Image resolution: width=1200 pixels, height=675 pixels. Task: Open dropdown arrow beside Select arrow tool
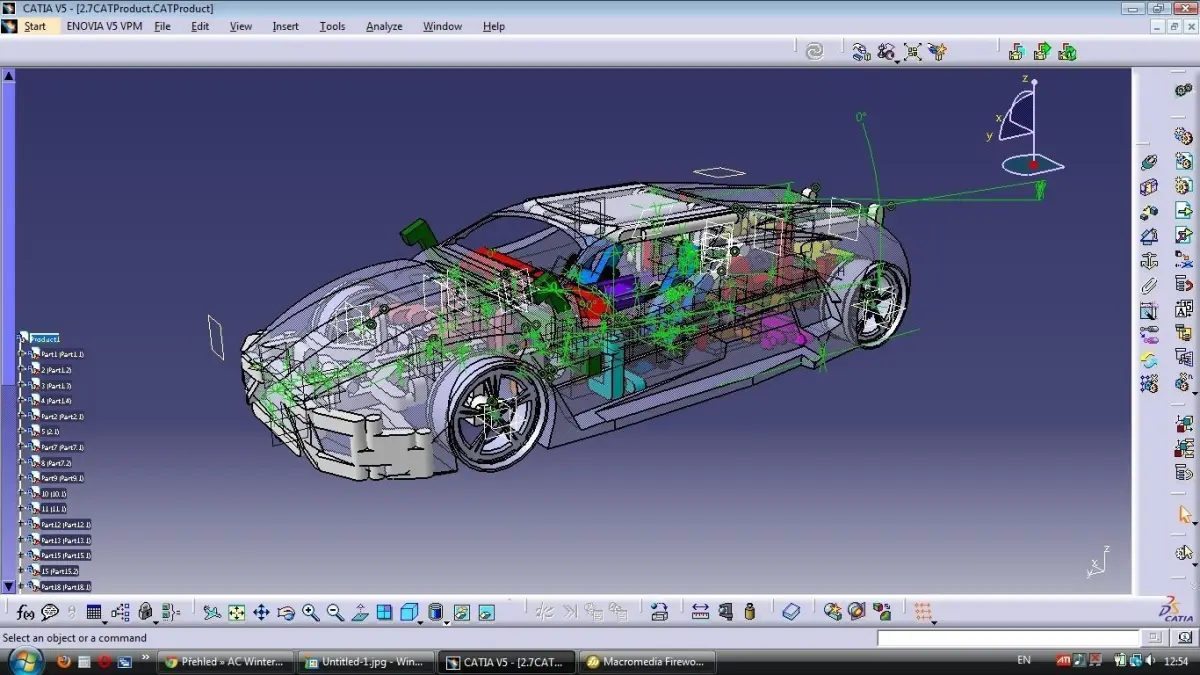1194,523
